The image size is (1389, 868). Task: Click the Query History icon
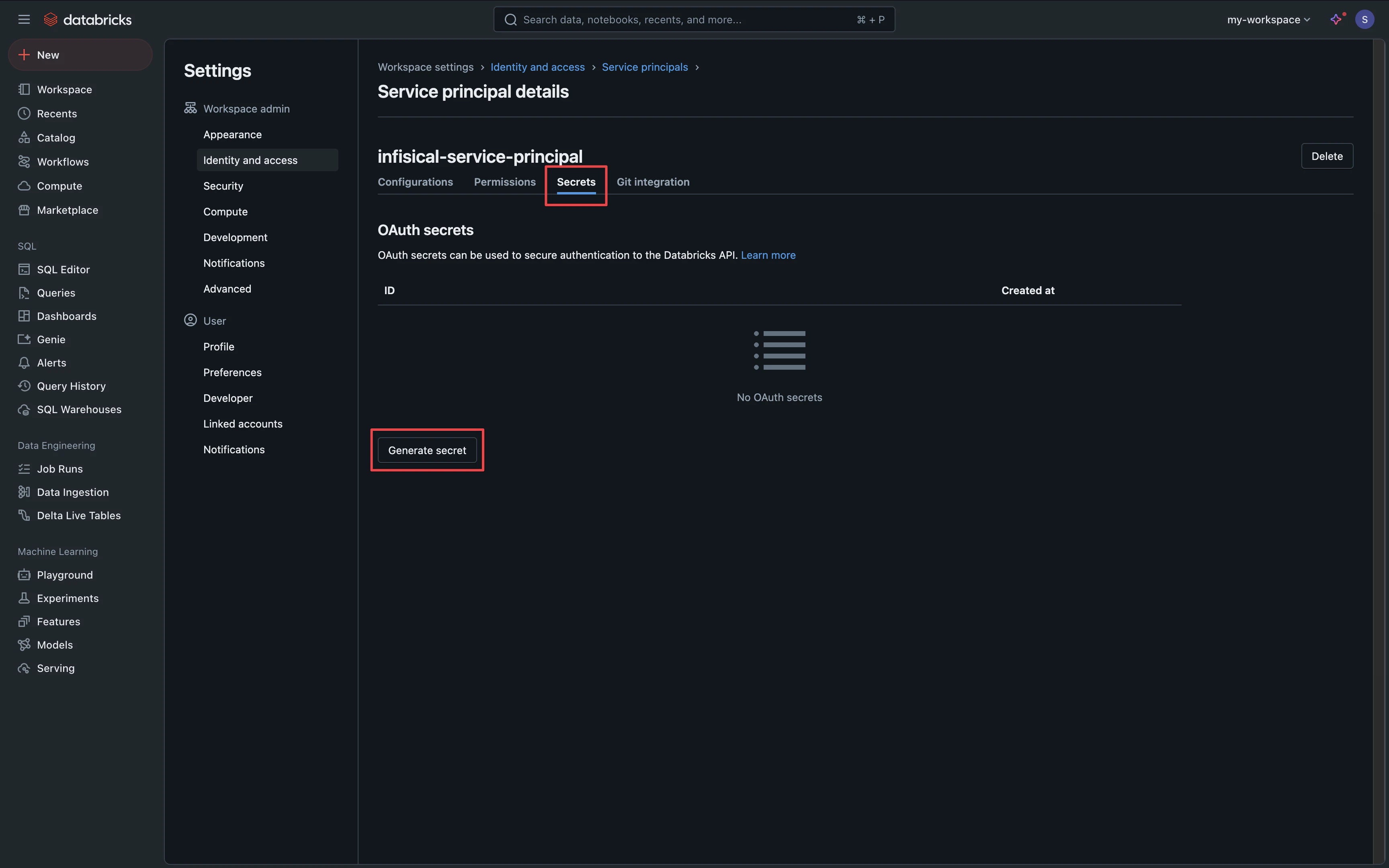(24, 386)
